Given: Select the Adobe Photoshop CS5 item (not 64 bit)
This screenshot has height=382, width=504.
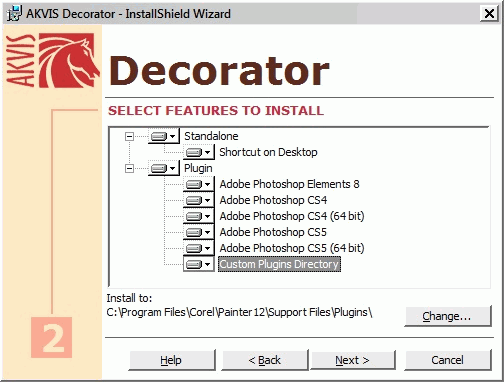Looking at the screenshot, I should click(x=273, y=232).
